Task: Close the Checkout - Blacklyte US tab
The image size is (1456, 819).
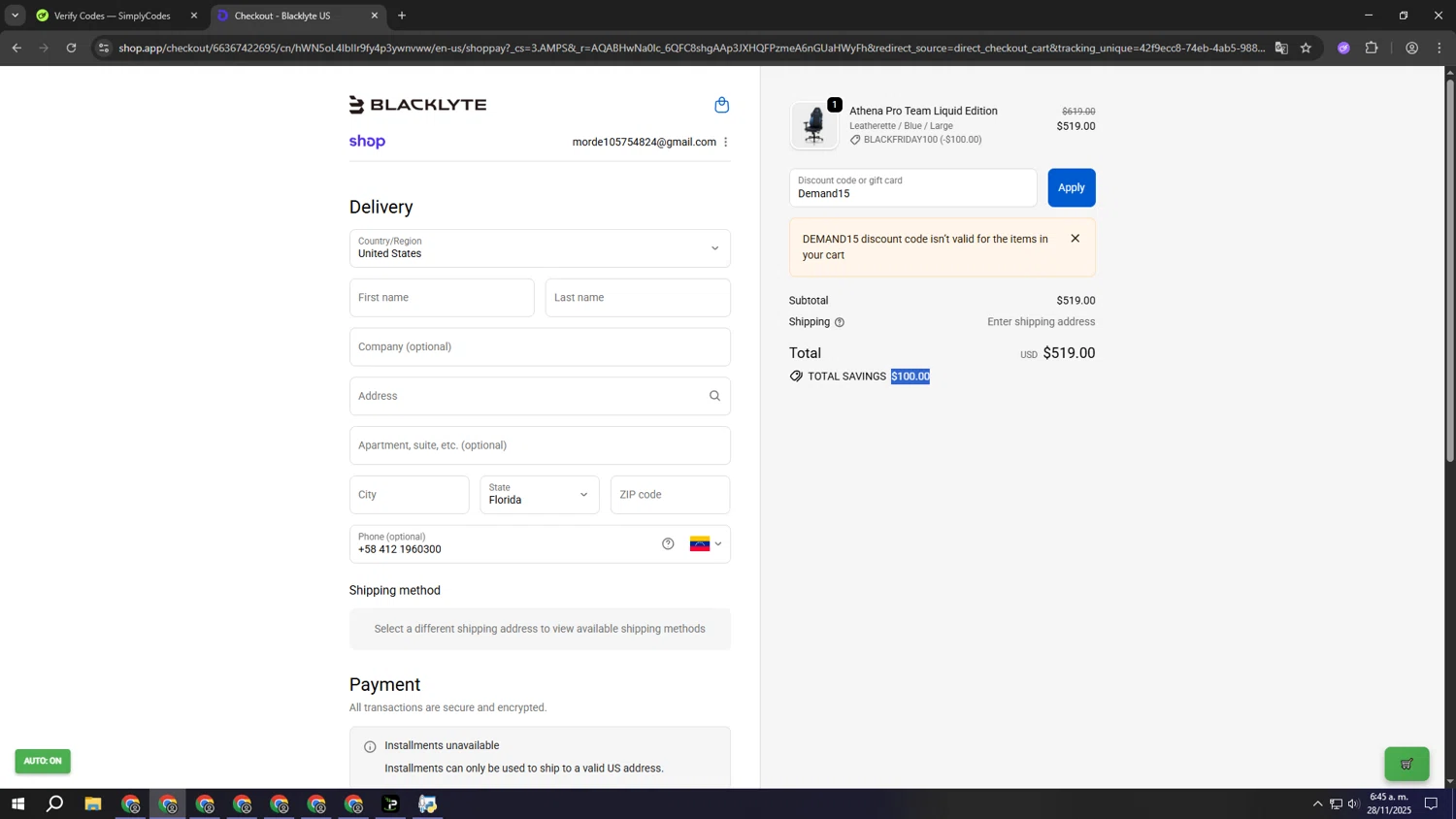Action: coord(375,16)
